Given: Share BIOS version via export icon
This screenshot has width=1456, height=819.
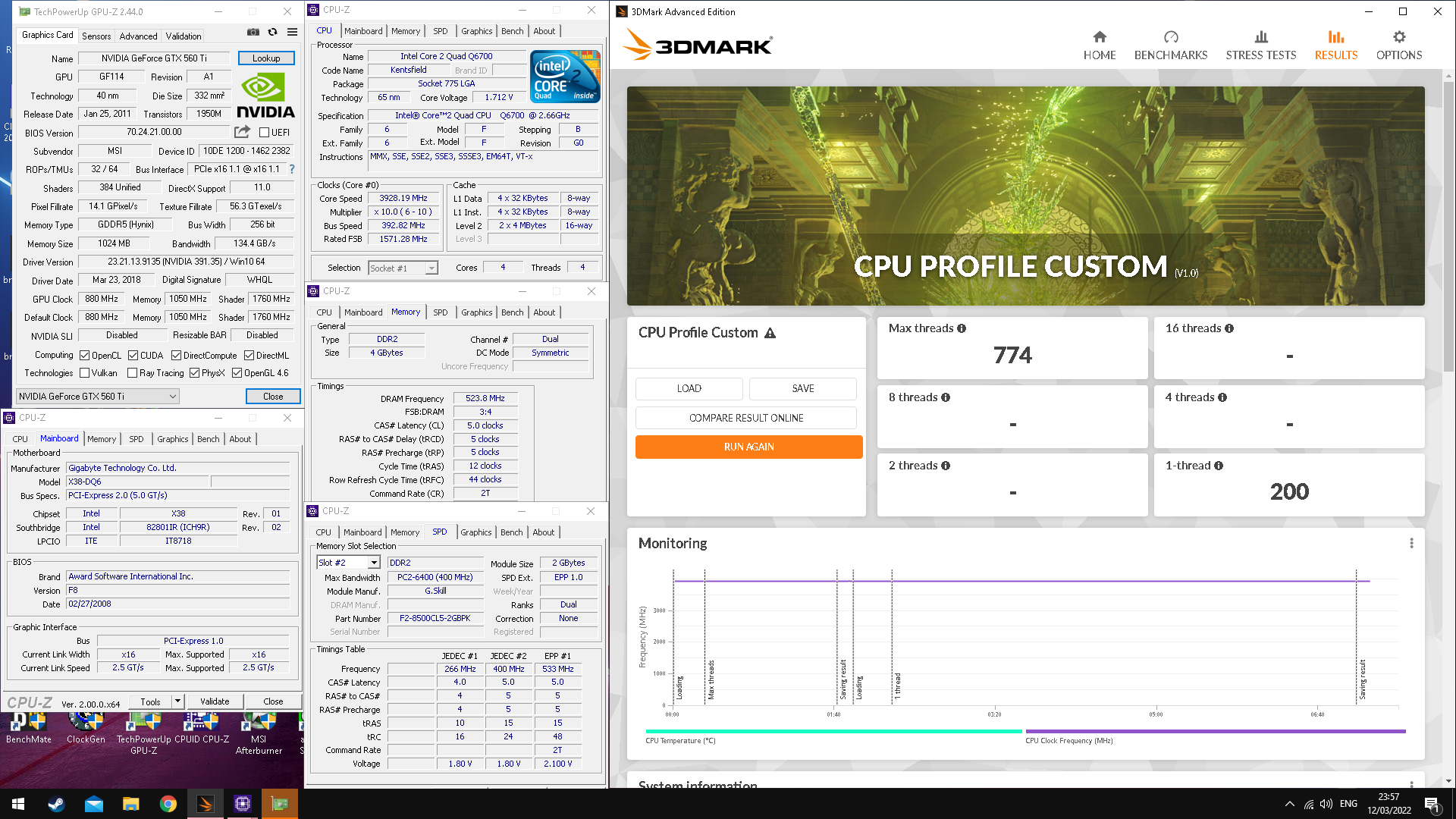Looking at the screenshot, I should click(x=242, y=132).
